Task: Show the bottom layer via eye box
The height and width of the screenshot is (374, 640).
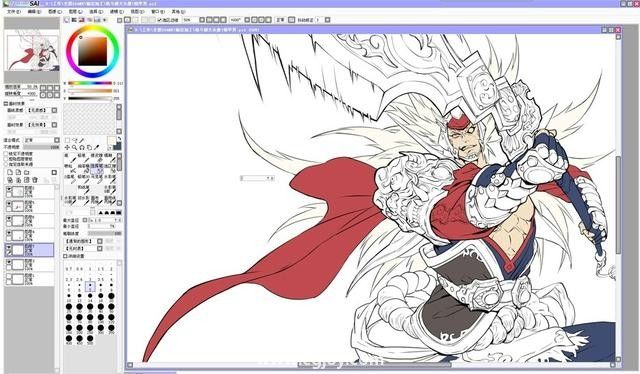Action: [x=9, y=276]
